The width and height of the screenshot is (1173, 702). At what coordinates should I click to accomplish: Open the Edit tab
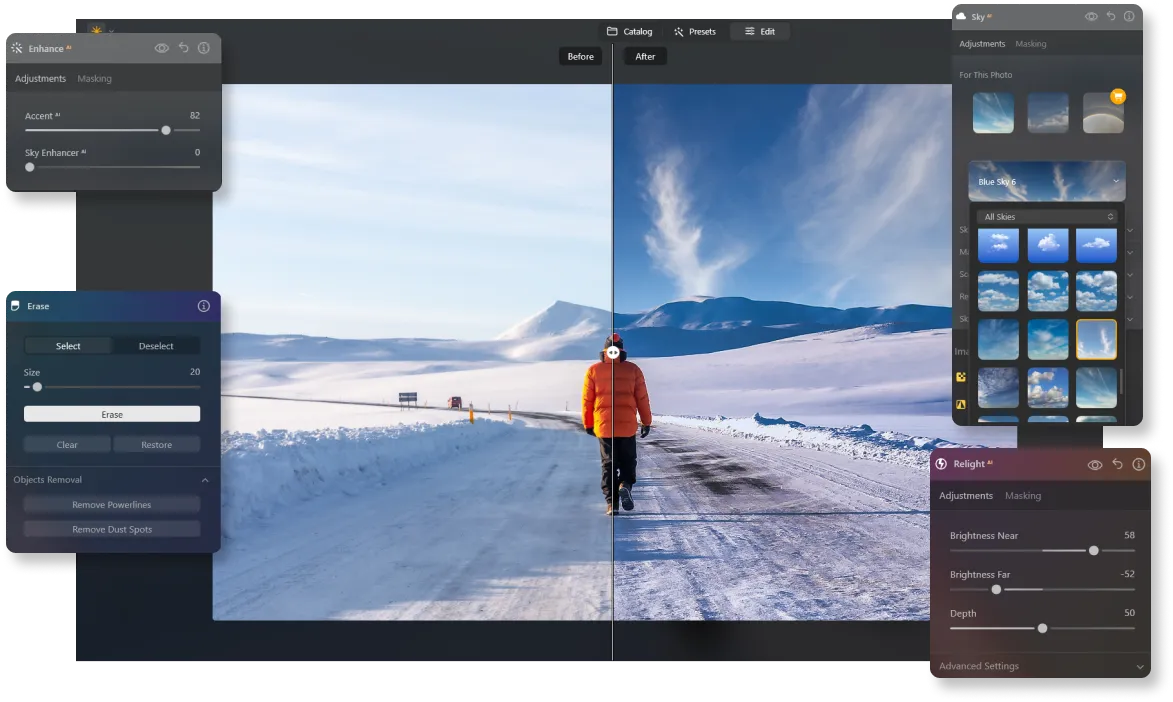click(760, 31)
